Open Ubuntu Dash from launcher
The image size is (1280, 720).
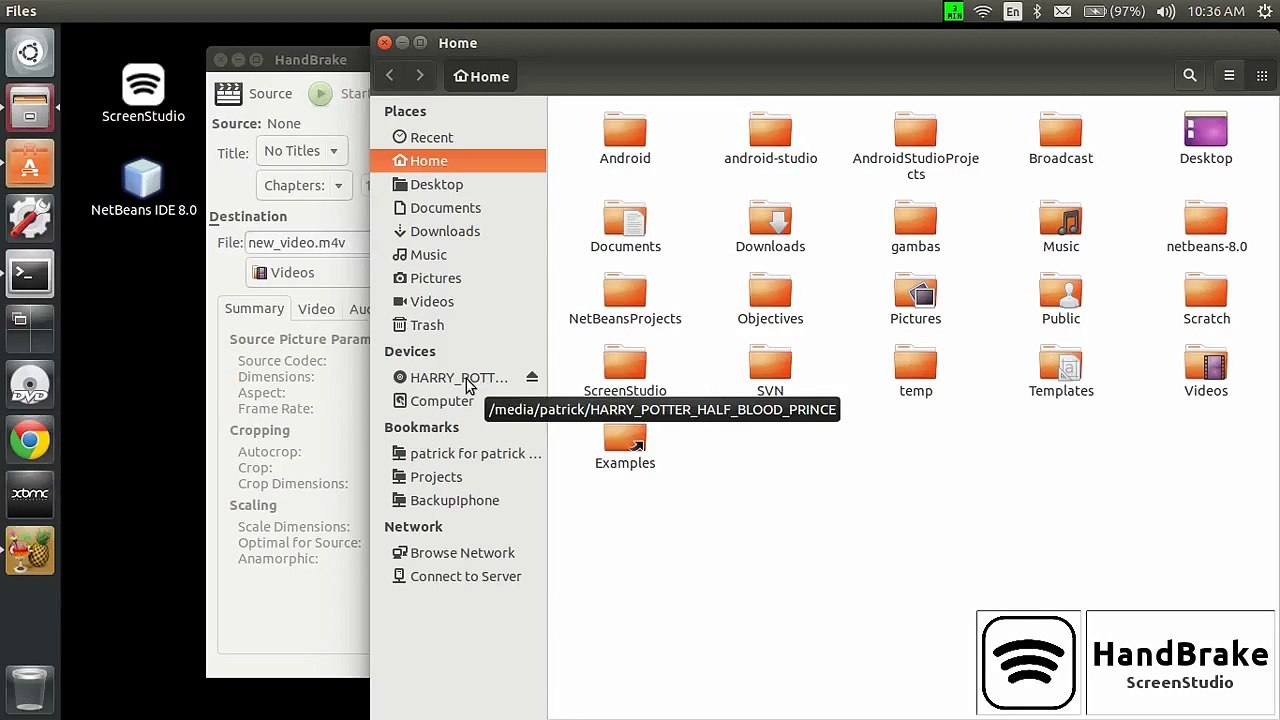tap(30, 52)
